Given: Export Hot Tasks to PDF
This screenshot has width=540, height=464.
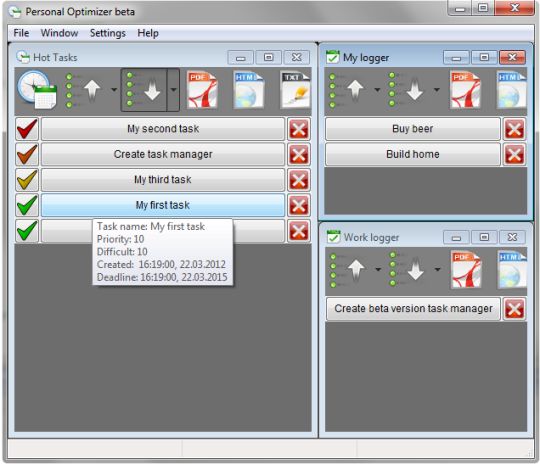Looking at the screenshot, I should pyautogui.click(x=202, y=90).
